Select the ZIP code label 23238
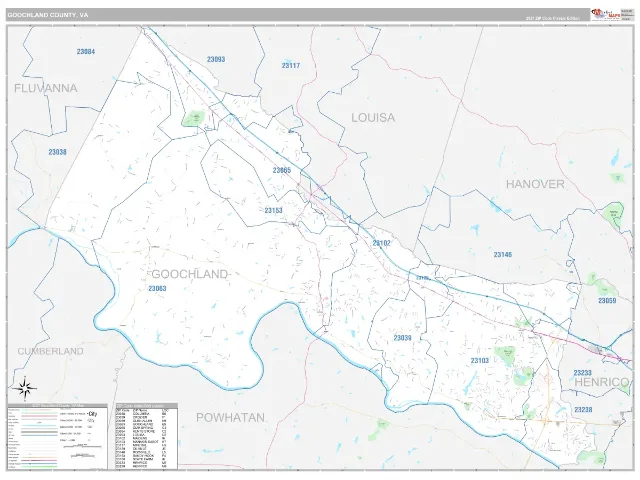Image resolution: width=640 pixels, height=480 pixels. pos(583,410)
